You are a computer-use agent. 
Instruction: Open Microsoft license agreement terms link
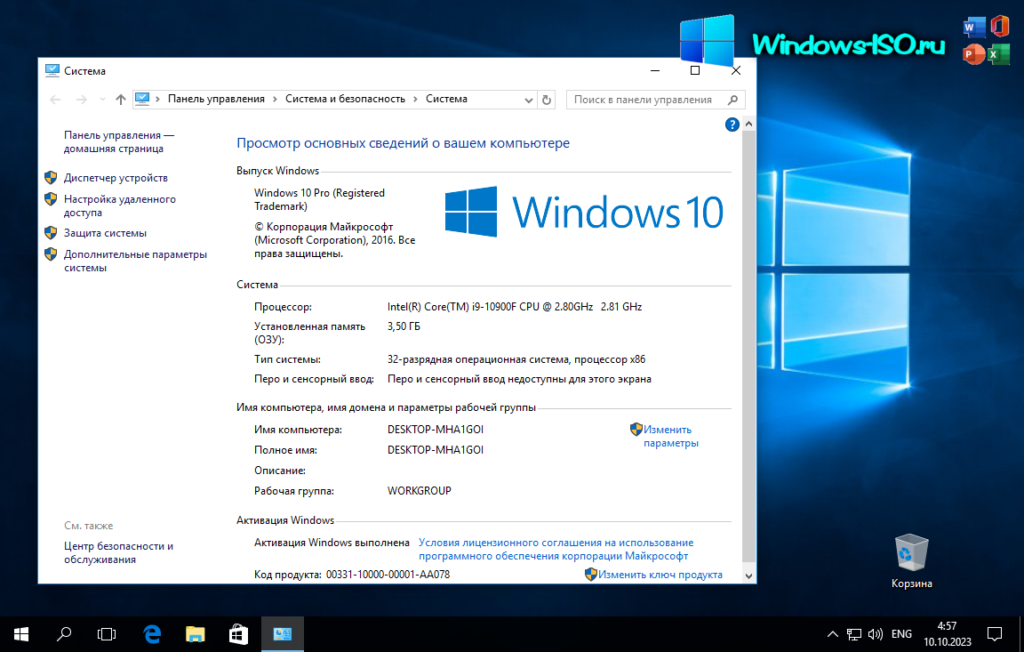pyautogui.click(x=556, y=549)
